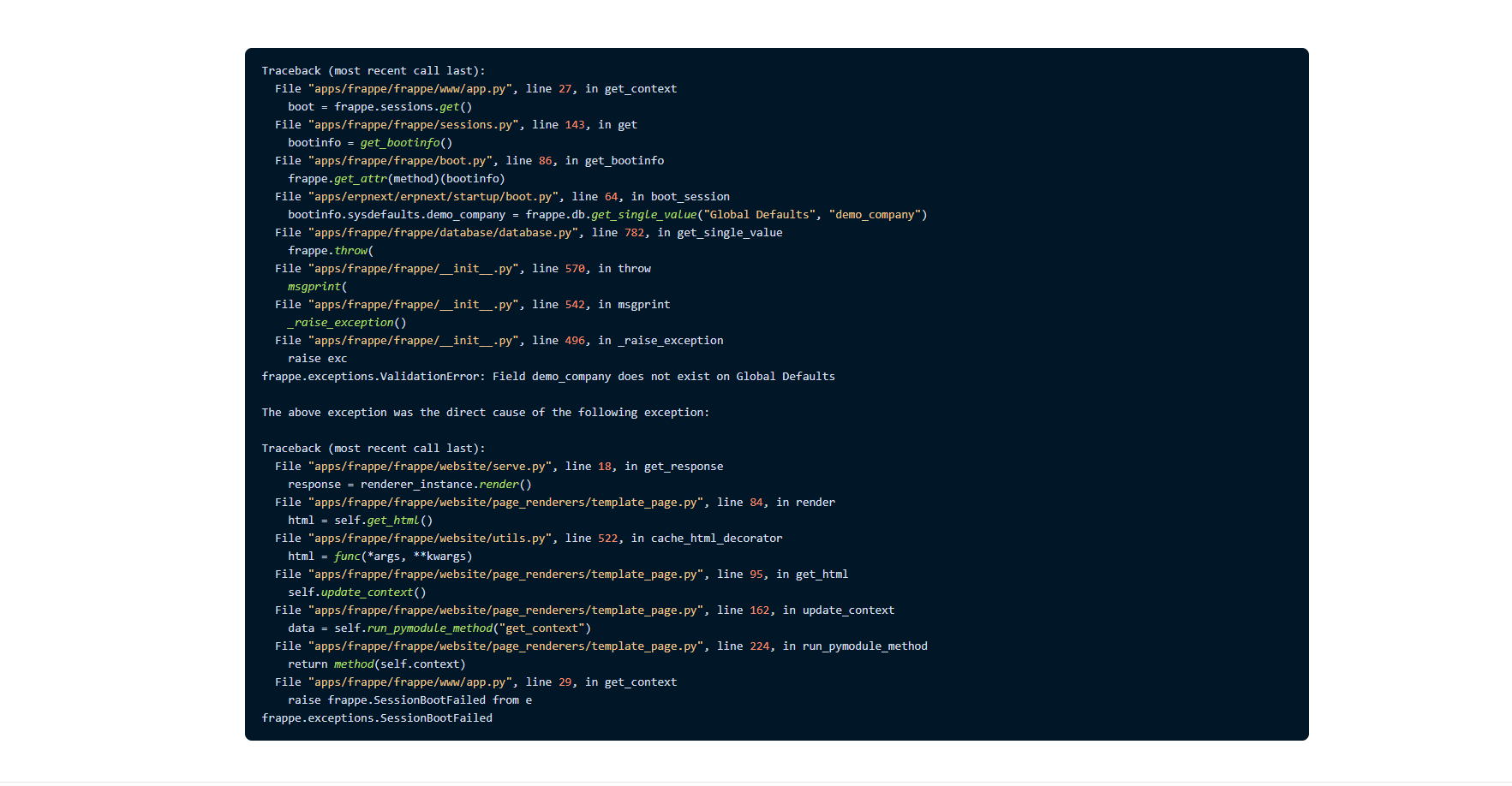Click "bootinfo = get_bootinfo()" code line
This screenshot has height=786, width=1512.
[370, 143]
